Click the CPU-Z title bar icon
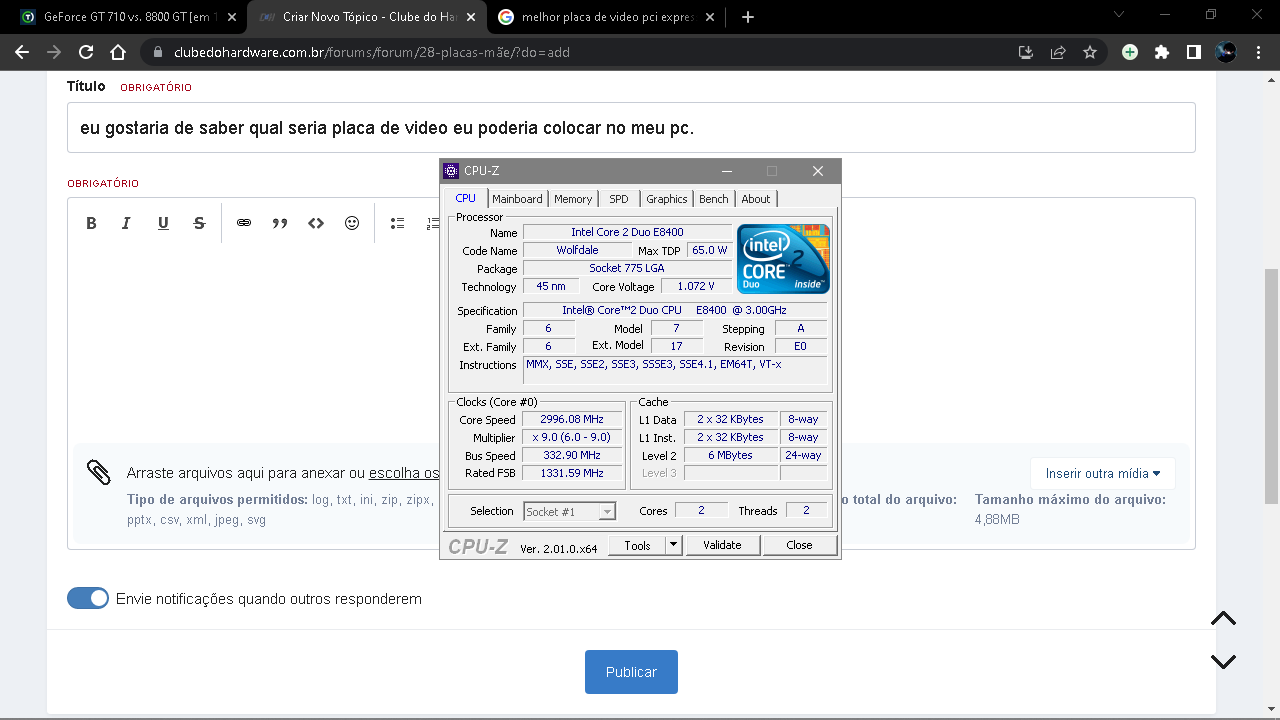Screen dimensions: 1280x720 452,171
